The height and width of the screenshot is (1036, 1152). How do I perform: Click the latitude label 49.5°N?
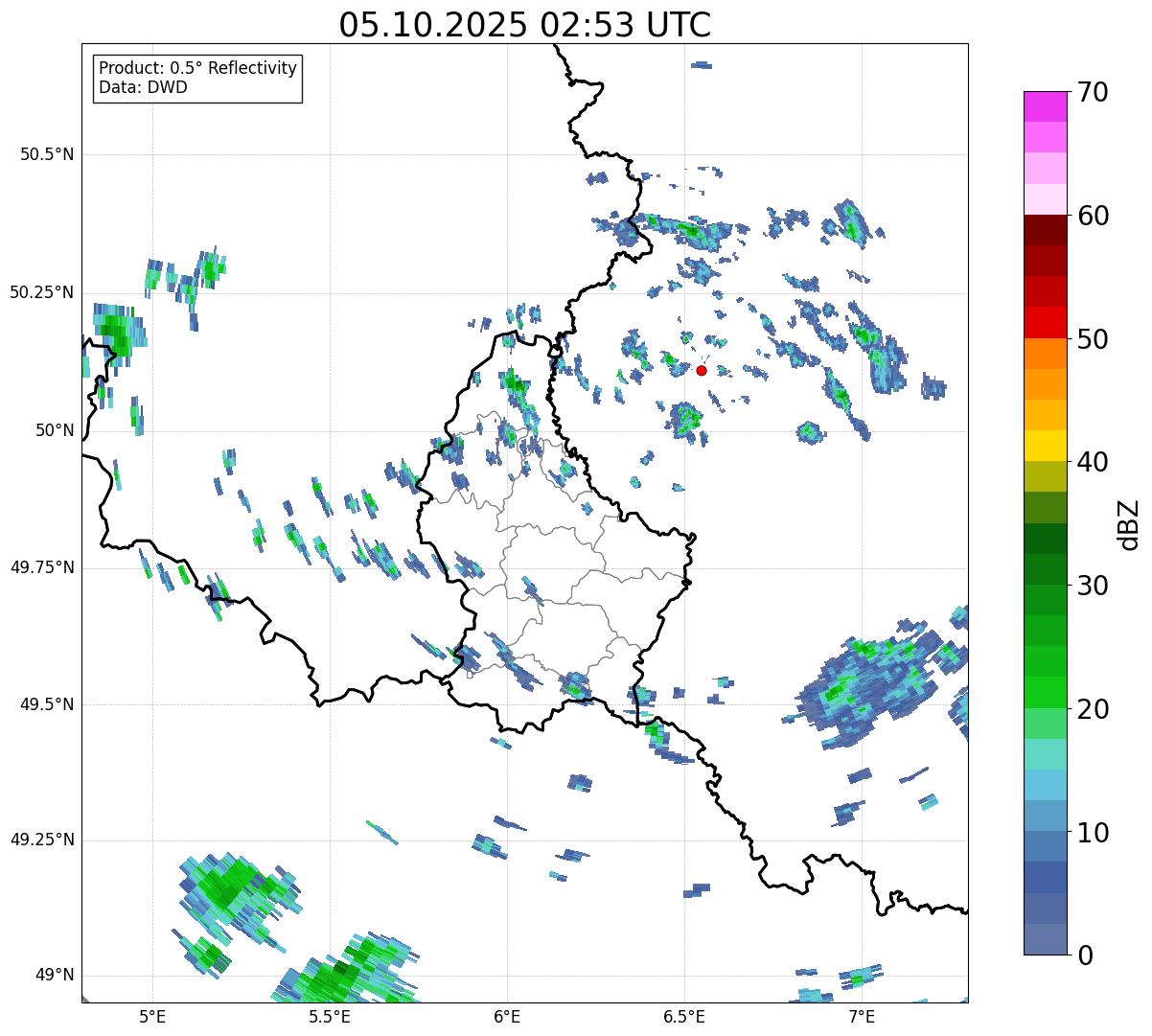pyautogui.click(x=47, y=704)
